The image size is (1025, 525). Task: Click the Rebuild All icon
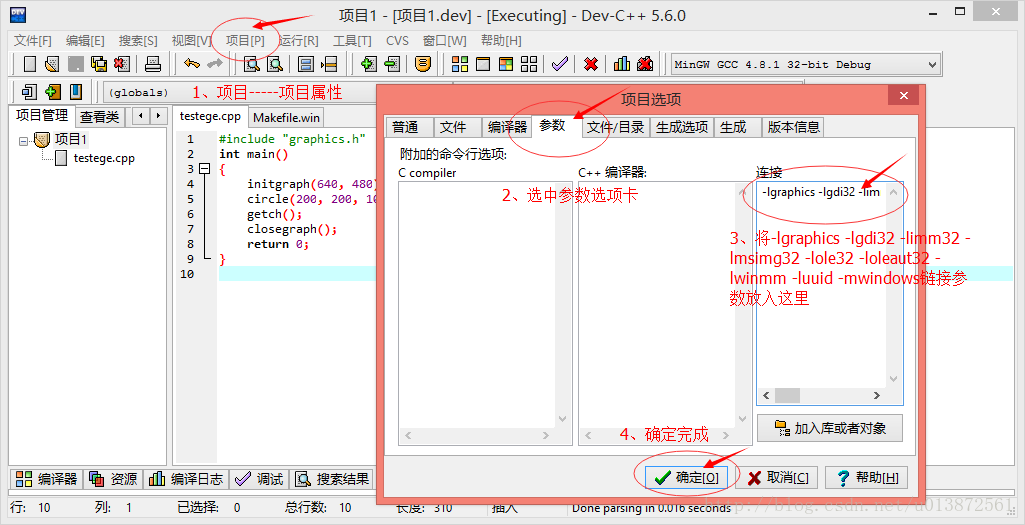click(529, 63)
